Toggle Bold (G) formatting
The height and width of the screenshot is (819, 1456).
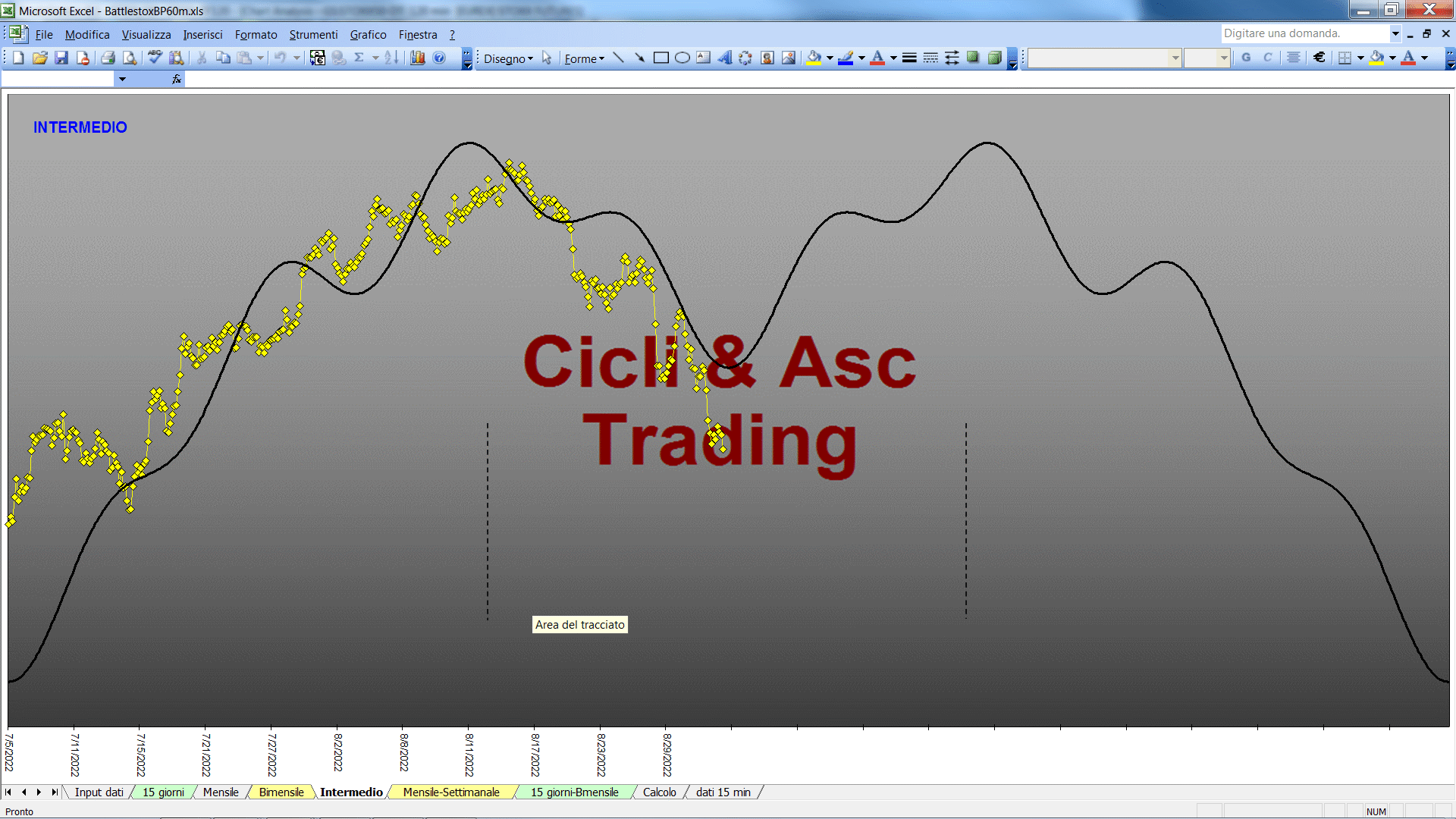pos(1246,58)
